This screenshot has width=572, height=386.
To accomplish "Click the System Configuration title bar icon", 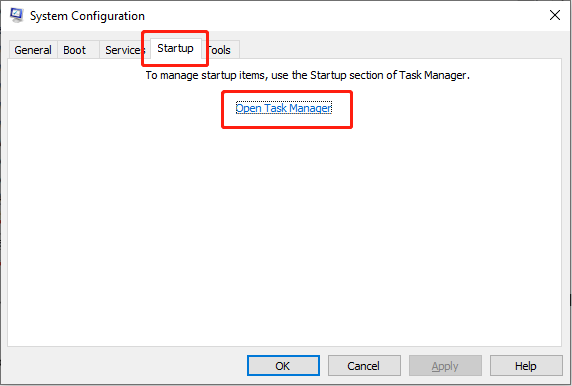I will tap(16, 15).
